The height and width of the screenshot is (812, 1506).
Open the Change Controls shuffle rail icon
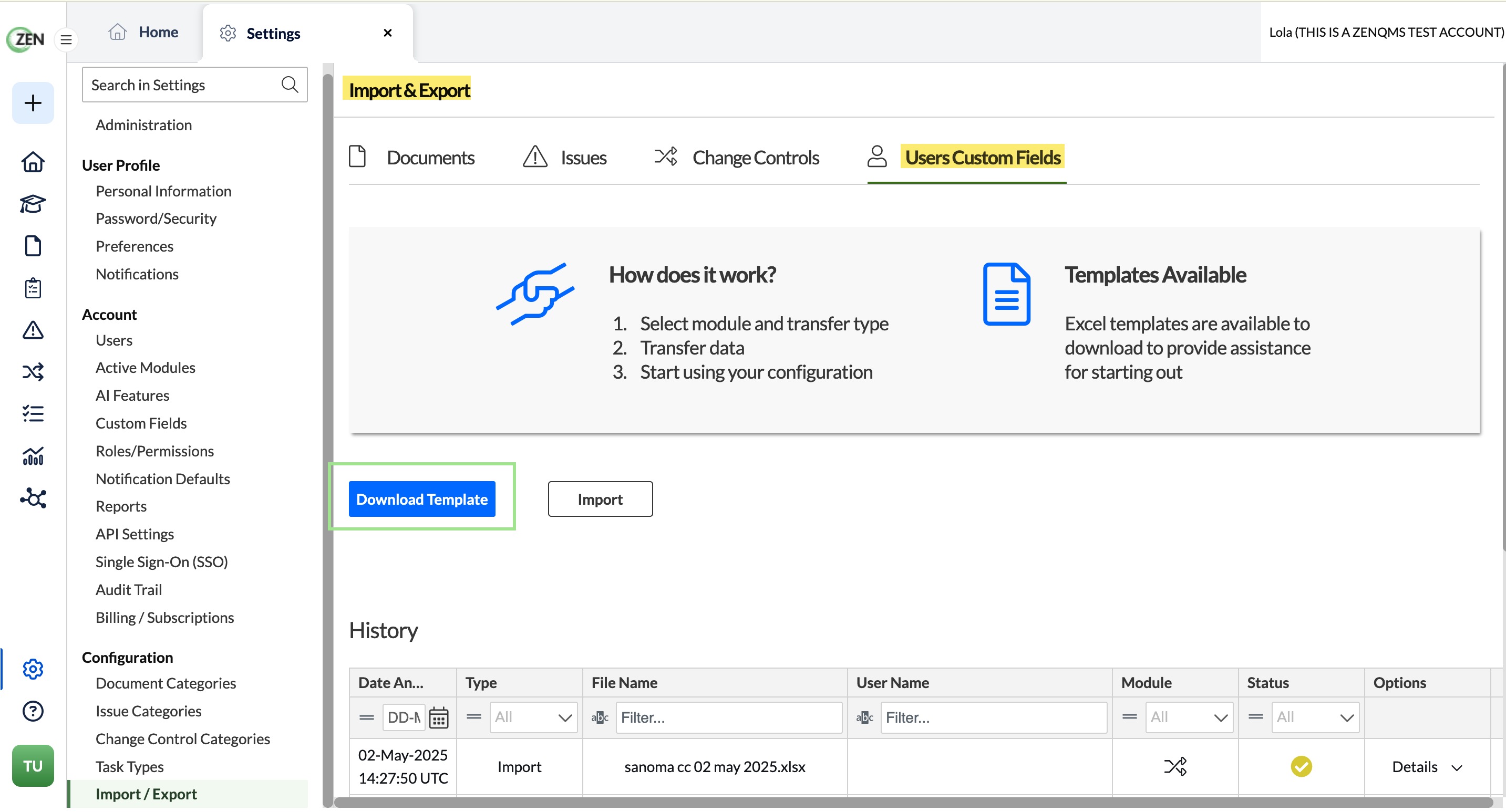[x=33, y=371]
